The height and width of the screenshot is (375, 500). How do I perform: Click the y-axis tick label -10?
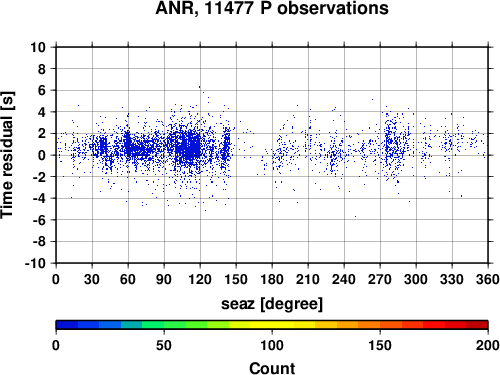(35, 263)
